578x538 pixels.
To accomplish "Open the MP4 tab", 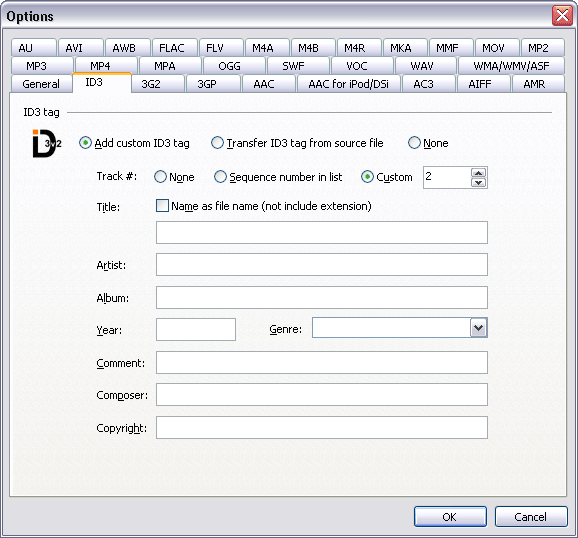I will point(106,65).
